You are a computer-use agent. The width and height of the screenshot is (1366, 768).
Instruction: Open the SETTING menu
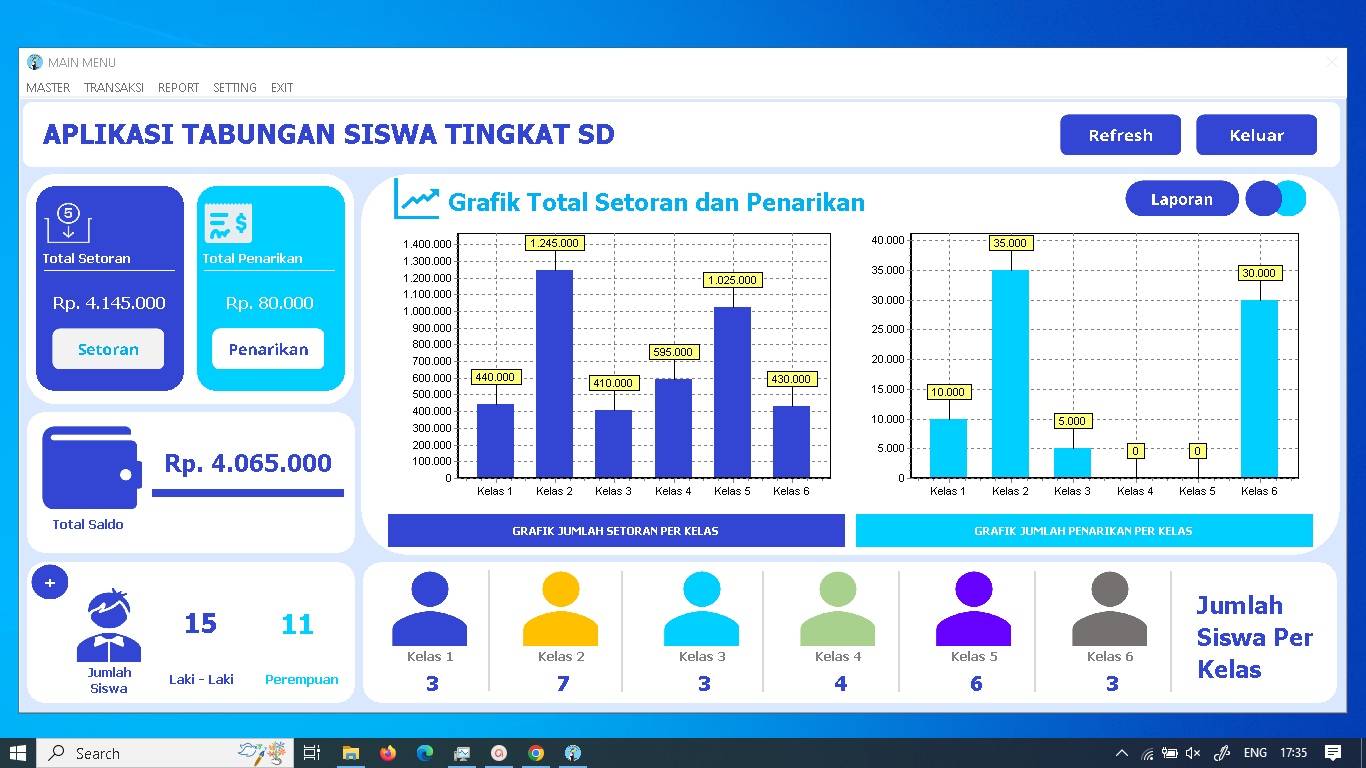[x=234, y=88]
